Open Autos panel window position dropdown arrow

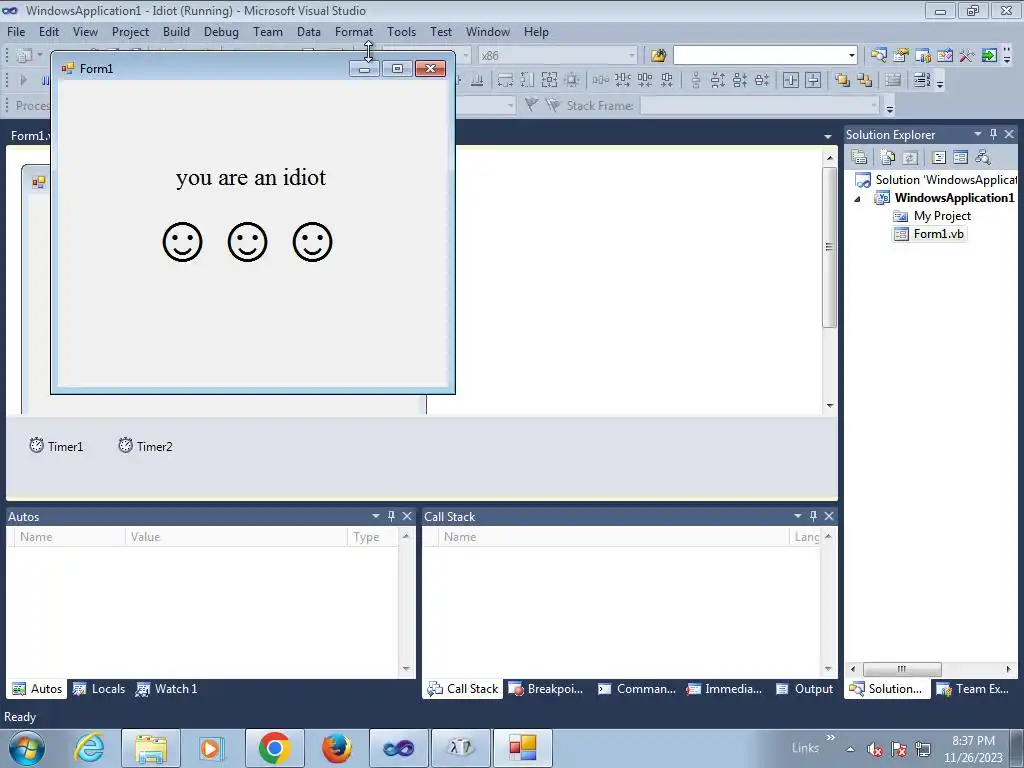pyautogui.click(x=376, y=516)
